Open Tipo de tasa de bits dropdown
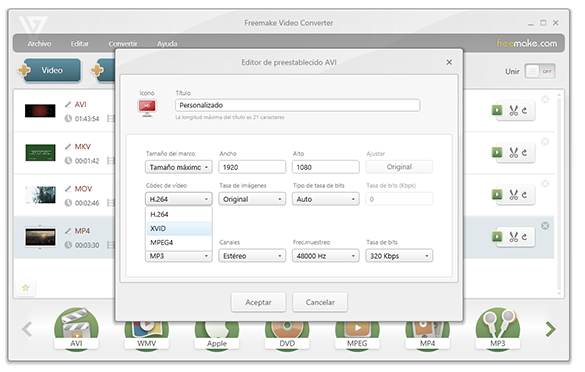This screenshot has height=372, width=585. pyautogui.click(x=325, y=199)
